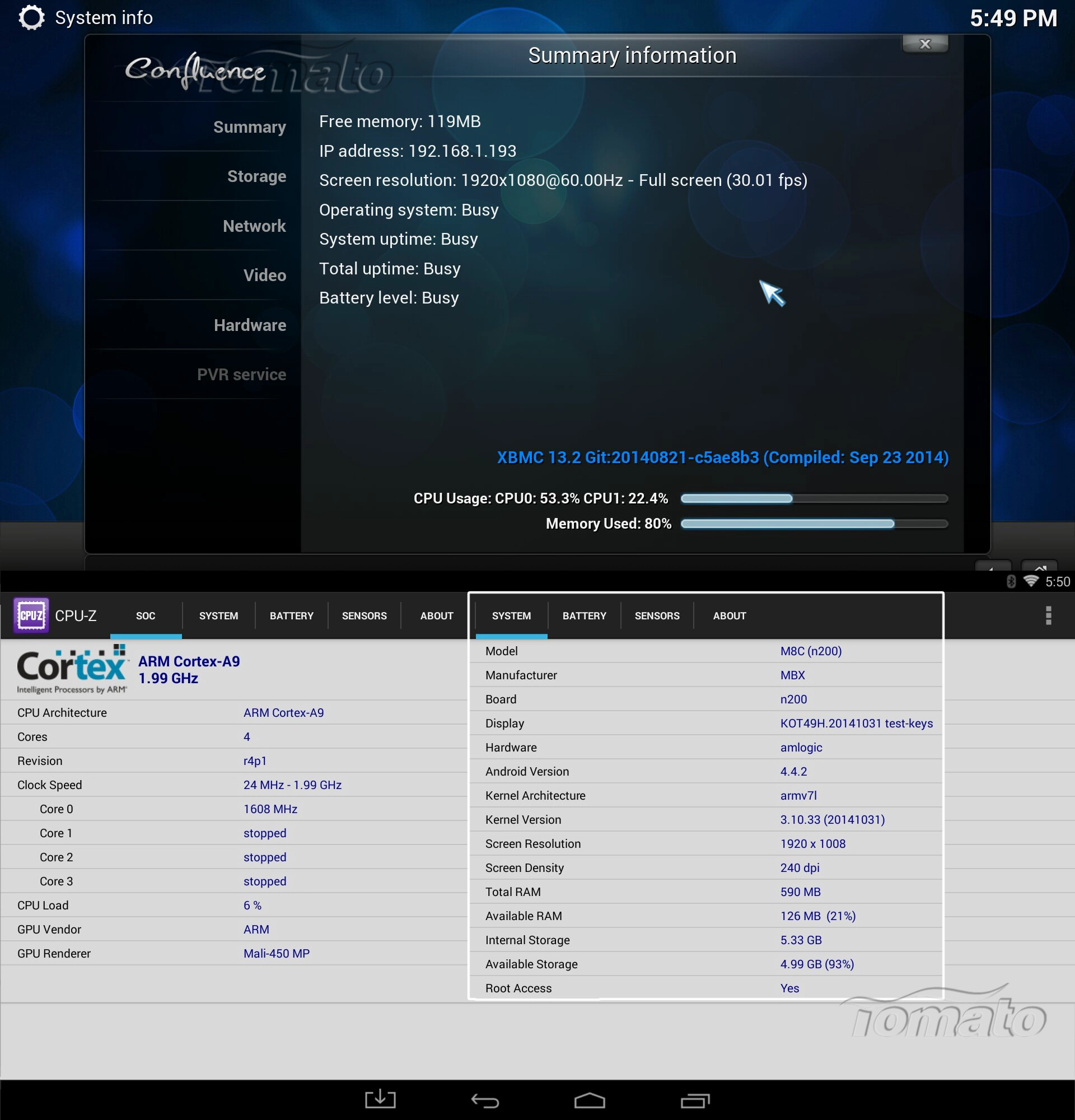Click the CPU Architecture row

pos(234,712)
